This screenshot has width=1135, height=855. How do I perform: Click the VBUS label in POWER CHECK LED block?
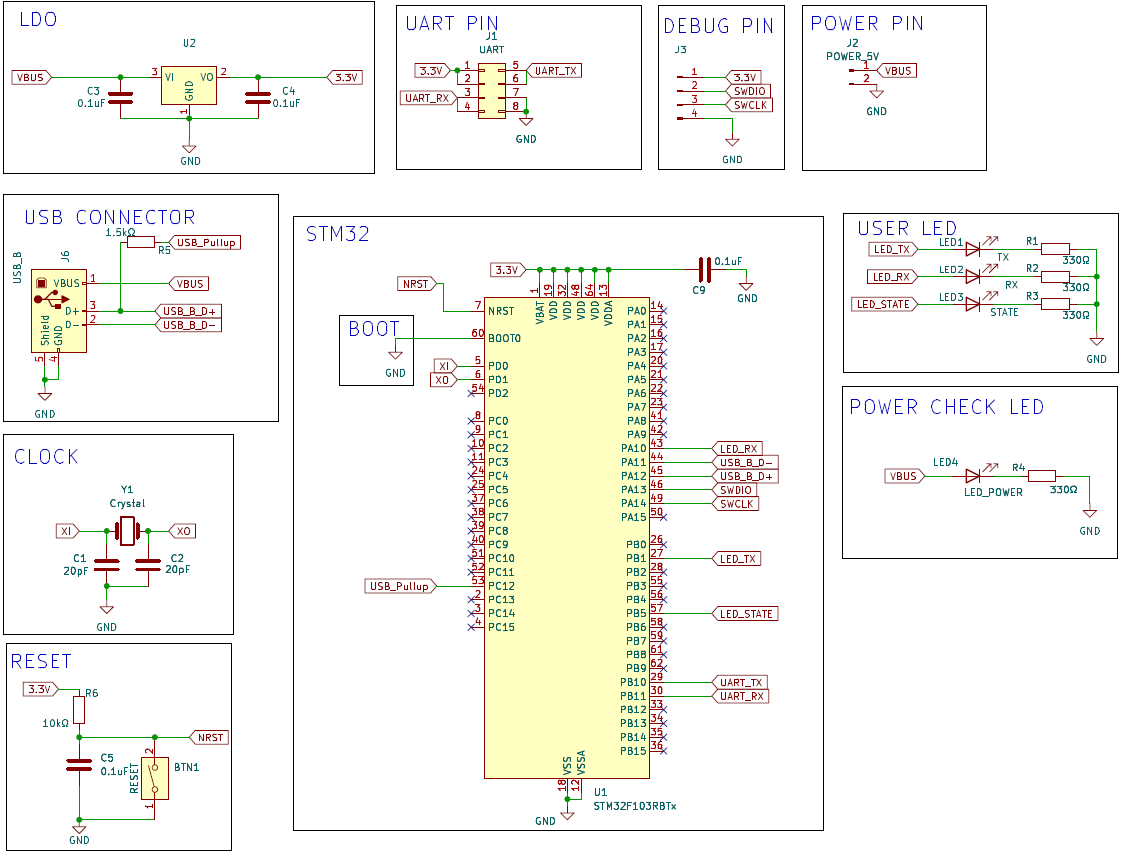(x=905, y=476)
